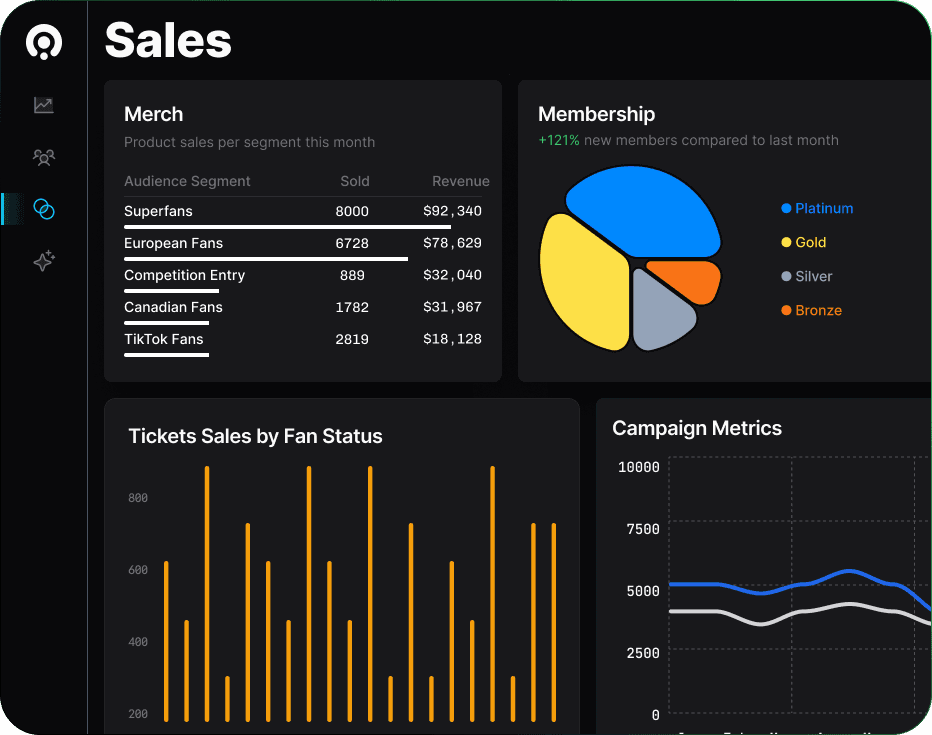Click the Sold column header
Viewport: 932px width, 735px height.
pyautogui.click(x=355, y=181)
